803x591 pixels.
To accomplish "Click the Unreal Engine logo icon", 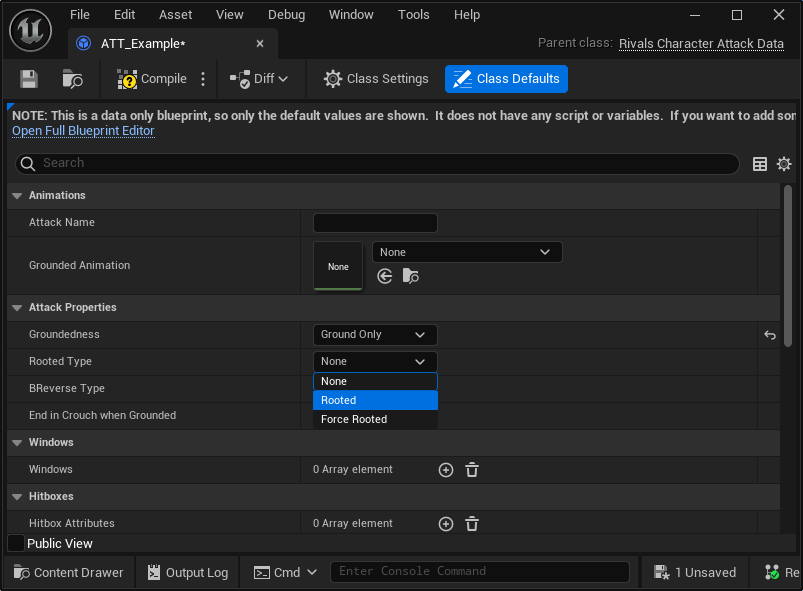I will (x=31, y=31).
